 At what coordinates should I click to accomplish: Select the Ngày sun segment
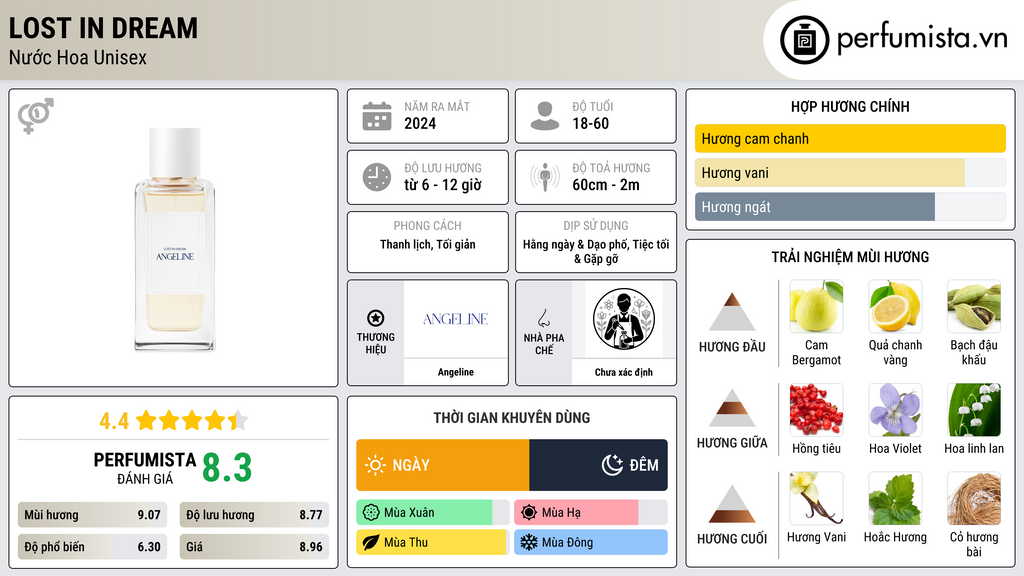coord(443,465)
